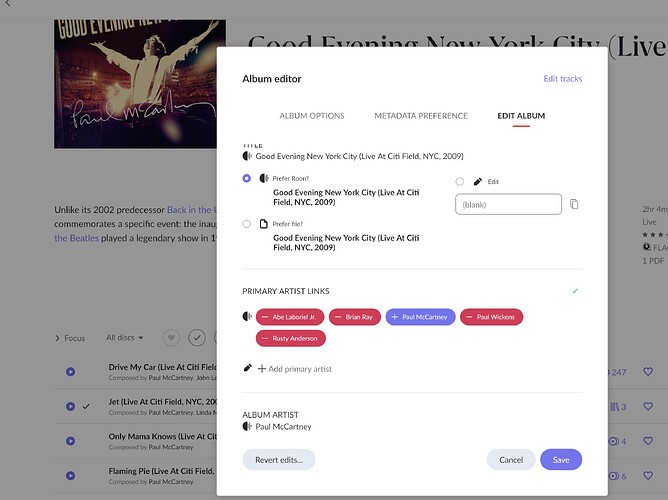Select the Prefer Roon title radio button
This screenshot has height=500, width=668.
[247, 178]
